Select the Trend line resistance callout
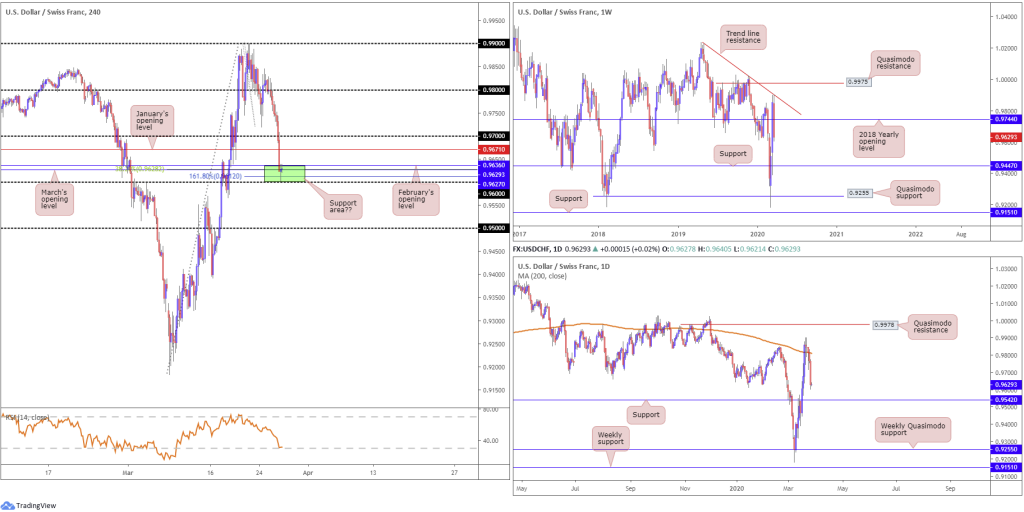1024x512 pixels. coord(743,39)
